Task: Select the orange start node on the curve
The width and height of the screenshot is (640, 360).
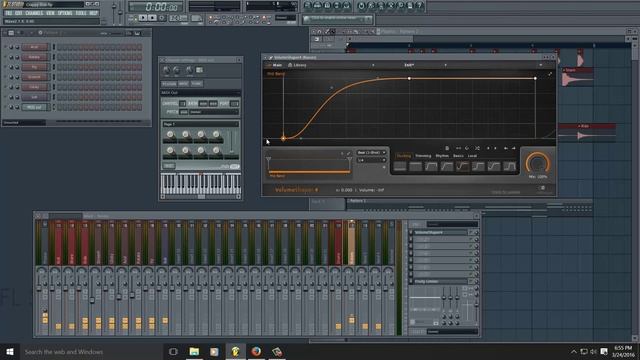Action: (283, 138)
